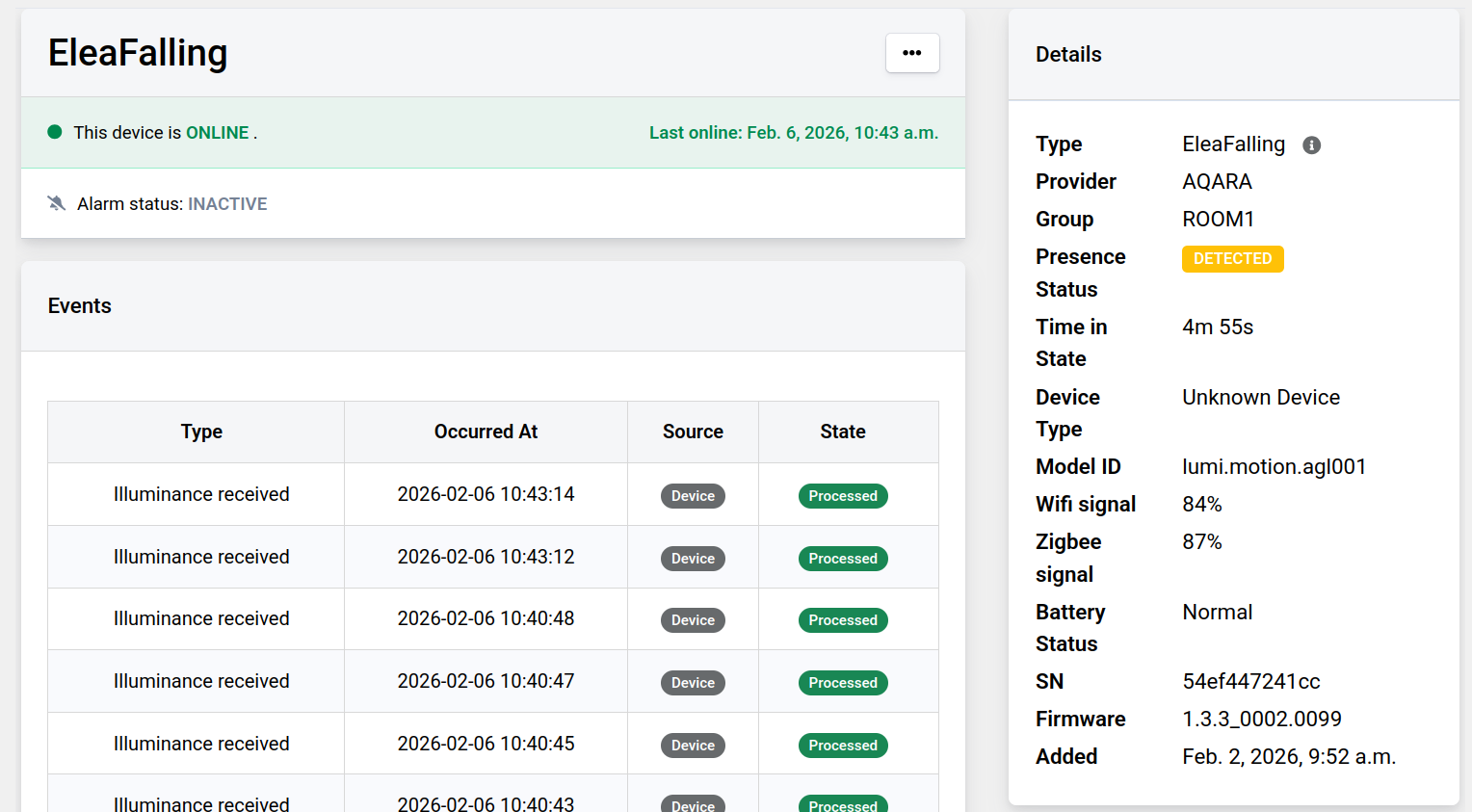This screenshot has width=1472, height=812.
Task: Open the last online timestamp link
Action: coord(793,132)
